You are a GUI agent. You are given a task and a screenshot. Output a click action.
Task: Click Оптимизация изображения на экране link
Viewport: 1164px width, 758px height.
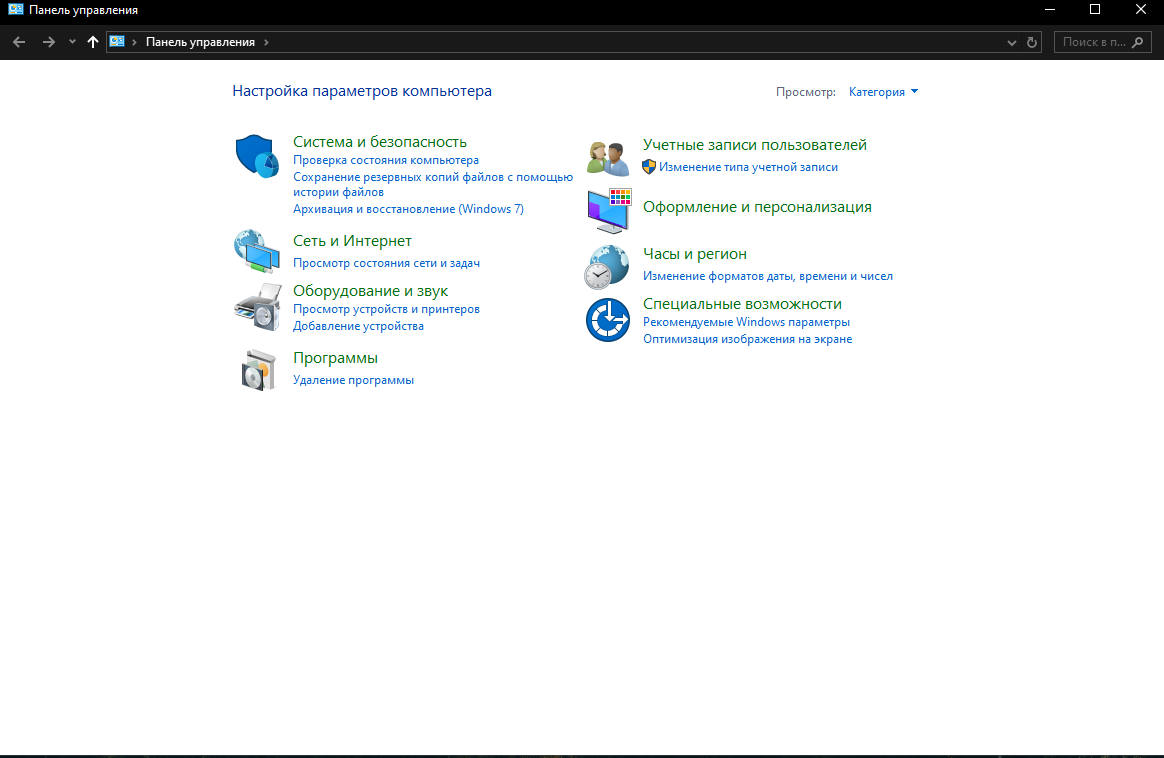pos(748,339)
